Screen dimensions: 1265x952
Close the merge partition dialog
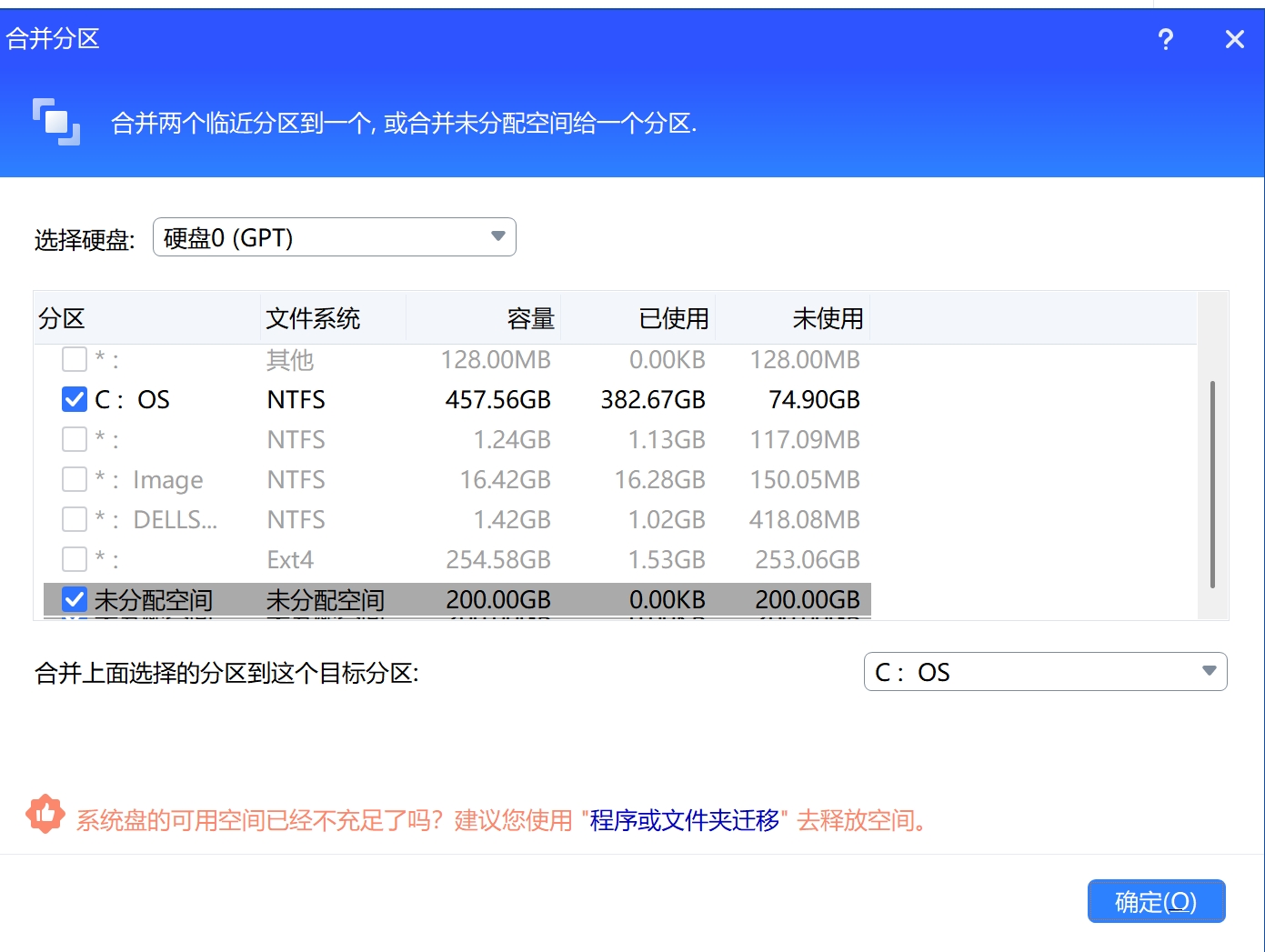pos(1234,39)
